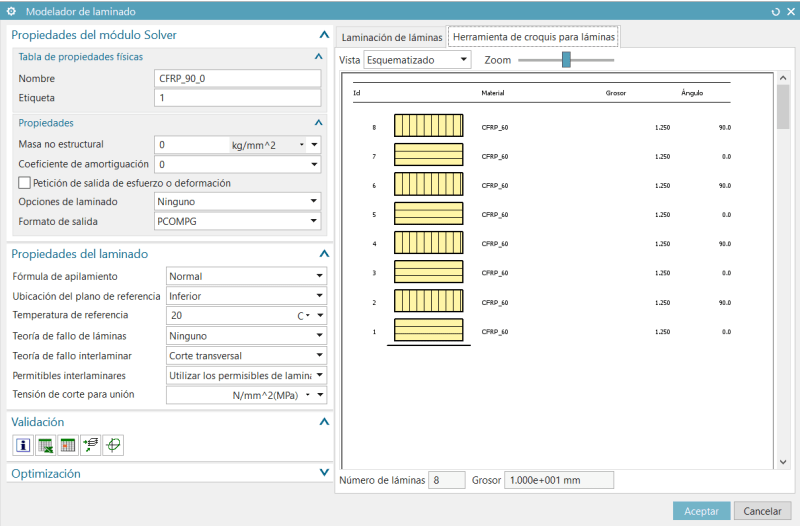Select the ply 7 layer graphic
Screen dimensions: 800x526
click(x=429, y=155)
